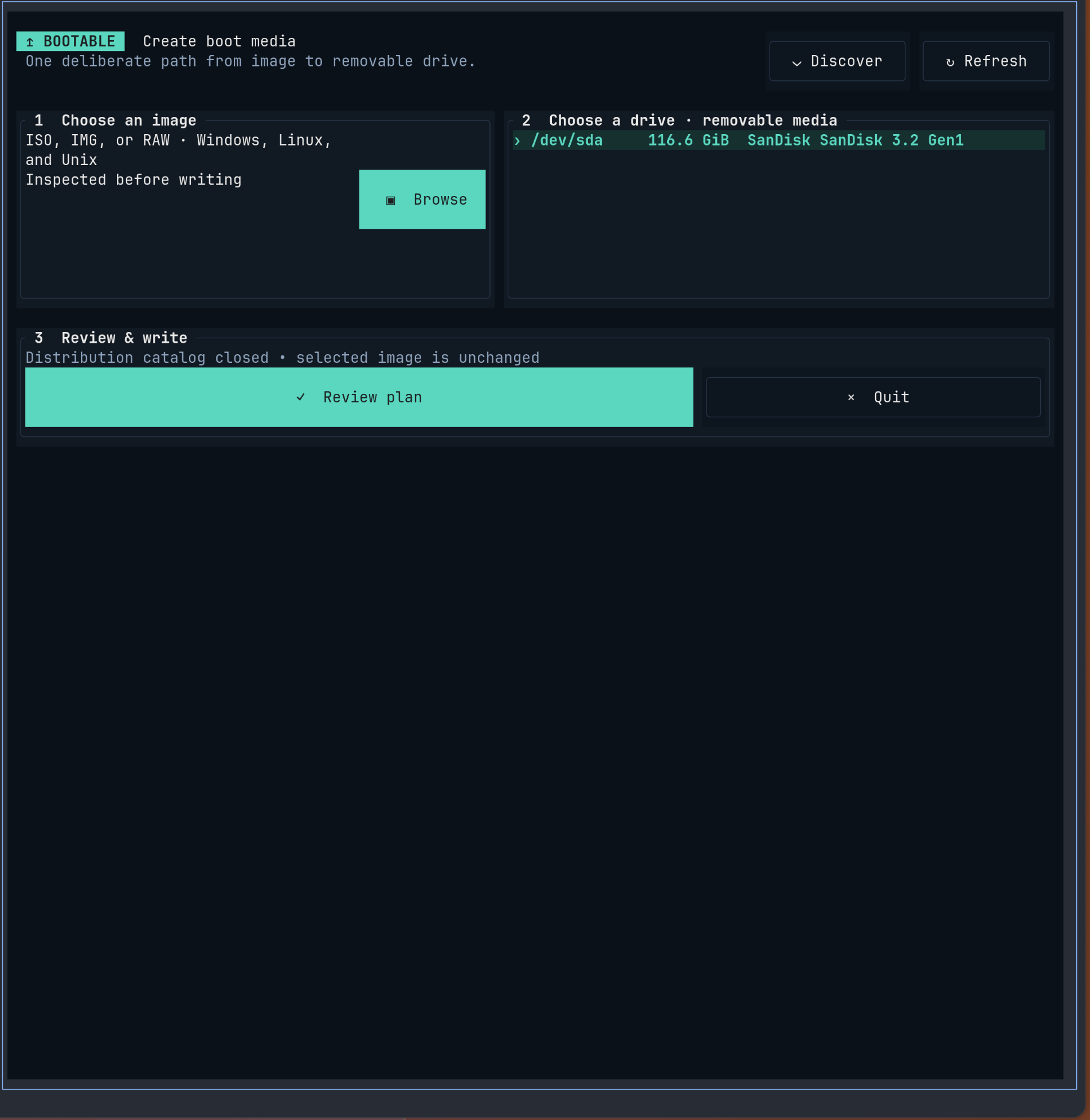Screen dimensions: 1090x1120
Task: Click the 'One deliberate path' subtitle
Action: [x=250, y=61]
